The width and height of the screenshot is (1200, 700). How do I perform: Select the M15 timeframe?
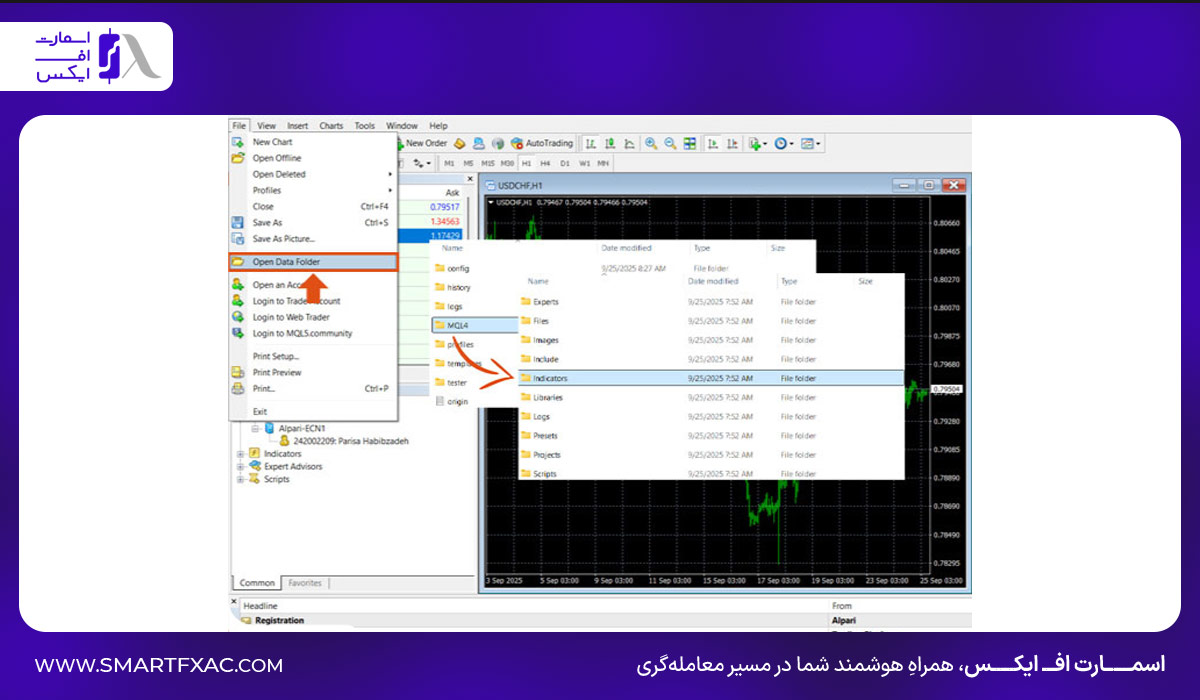click(488, 164)
